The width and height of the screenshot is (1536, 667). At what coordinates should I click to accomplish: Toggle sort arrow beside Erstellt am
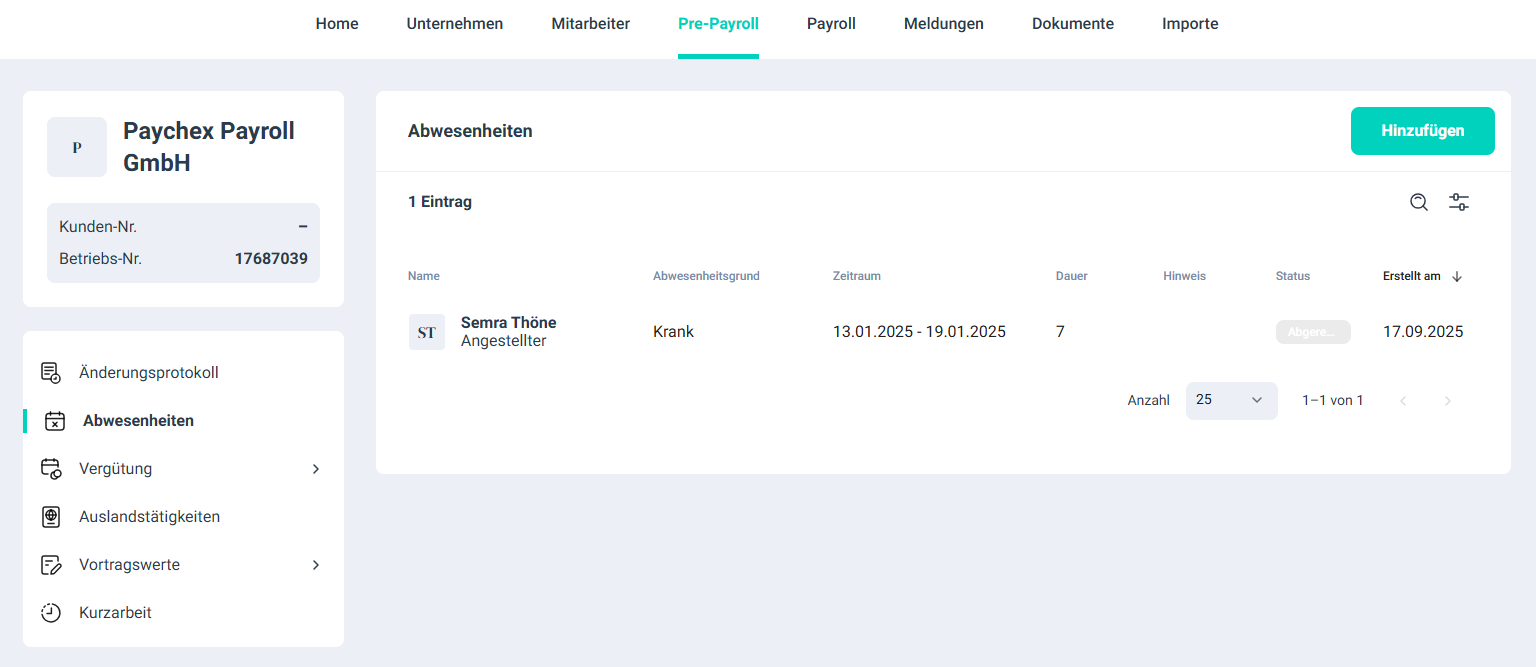click(1457, 277)
